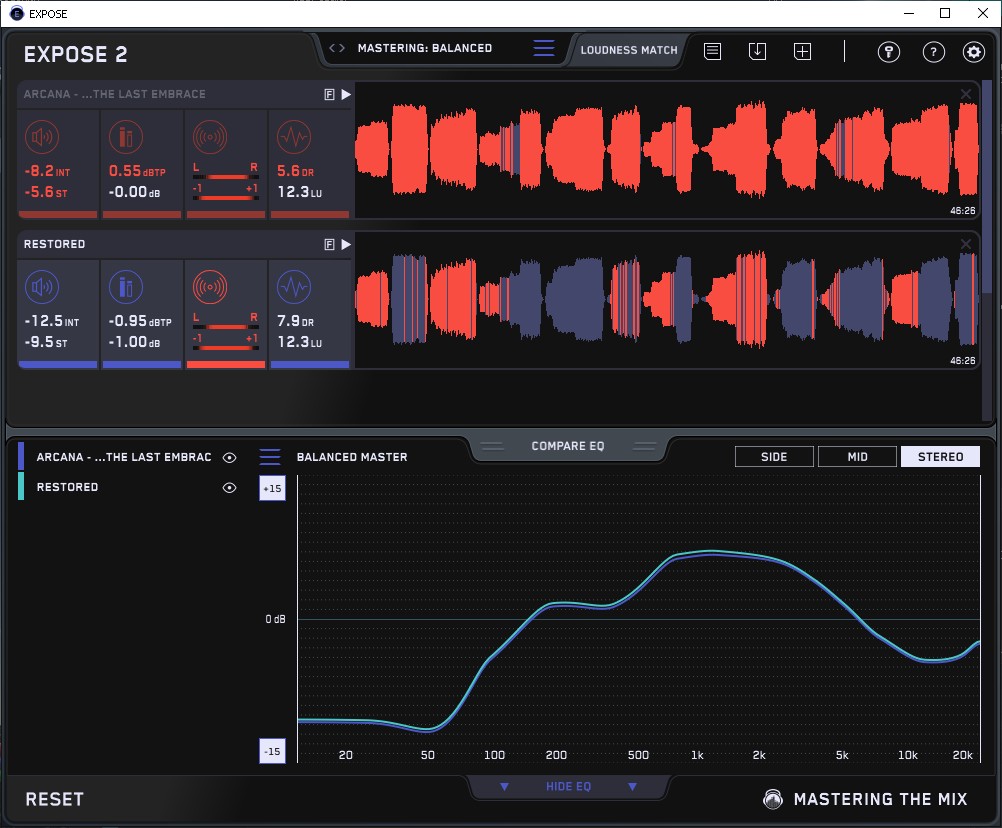
Task: Click the -8.2 INT loudness value
Action: [x=47, y=171]
